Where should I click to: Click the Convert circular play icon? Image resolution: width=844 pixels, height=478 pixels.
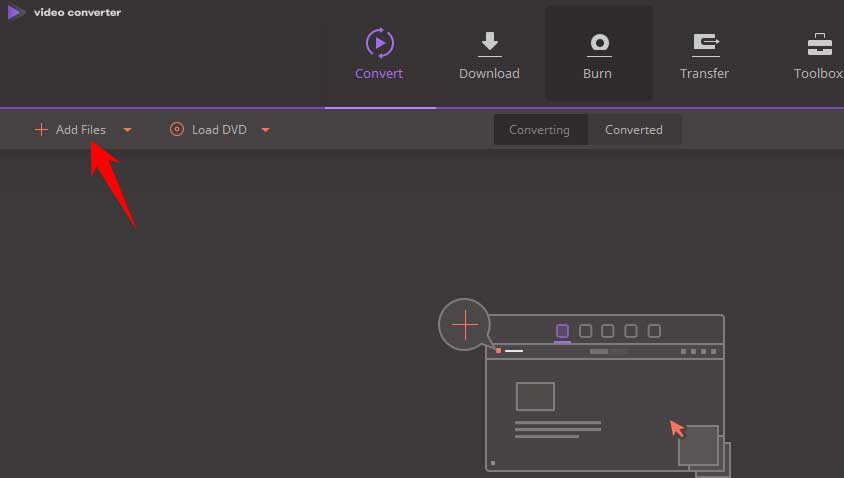379,43
